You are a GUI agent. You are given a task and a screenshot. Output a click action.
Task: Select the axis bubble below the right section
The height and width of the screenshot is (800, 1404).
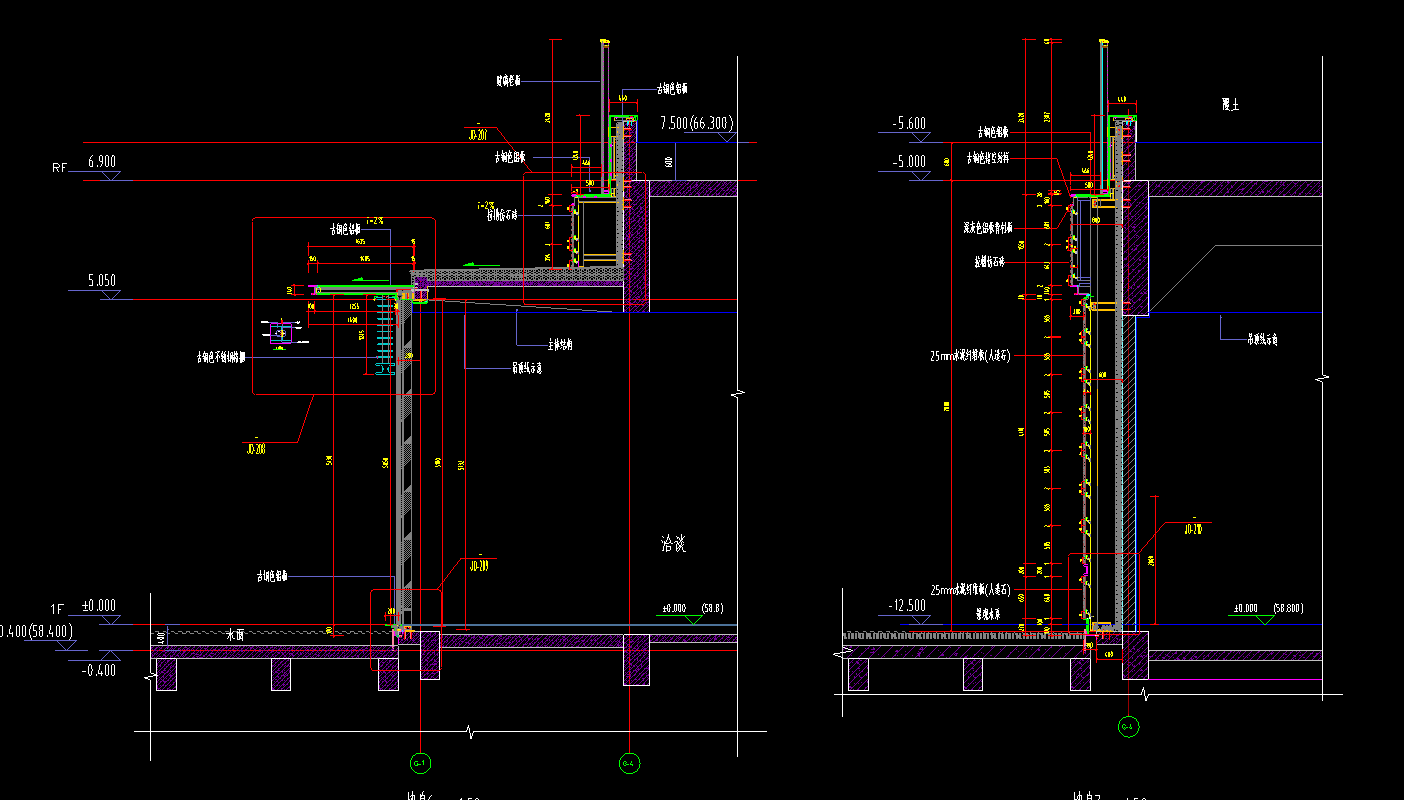[1127, 726]
